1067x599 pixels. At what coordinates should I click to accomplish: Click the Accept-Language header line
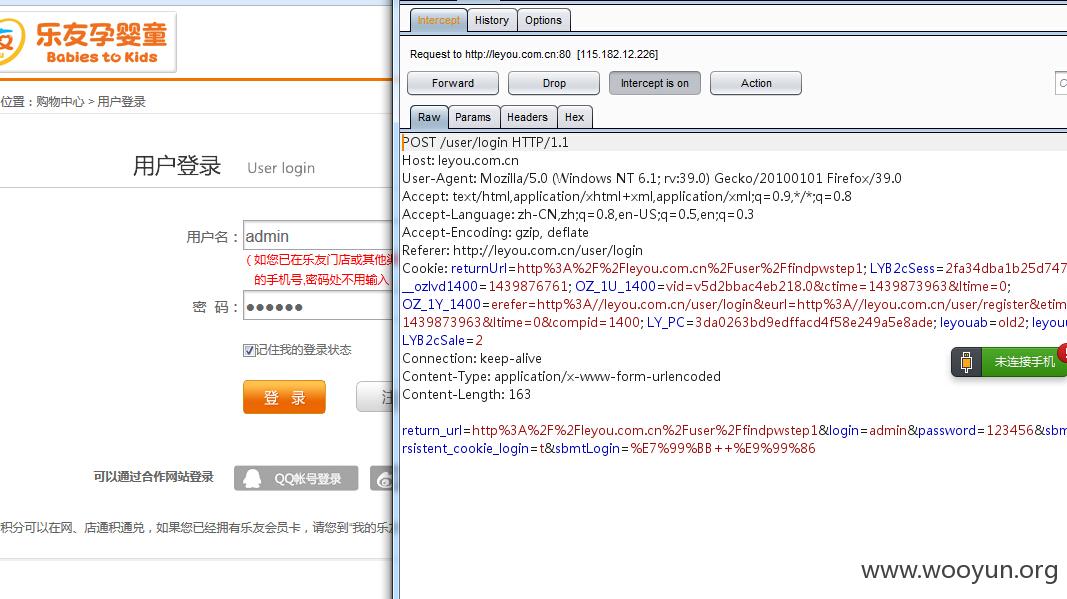578,214
